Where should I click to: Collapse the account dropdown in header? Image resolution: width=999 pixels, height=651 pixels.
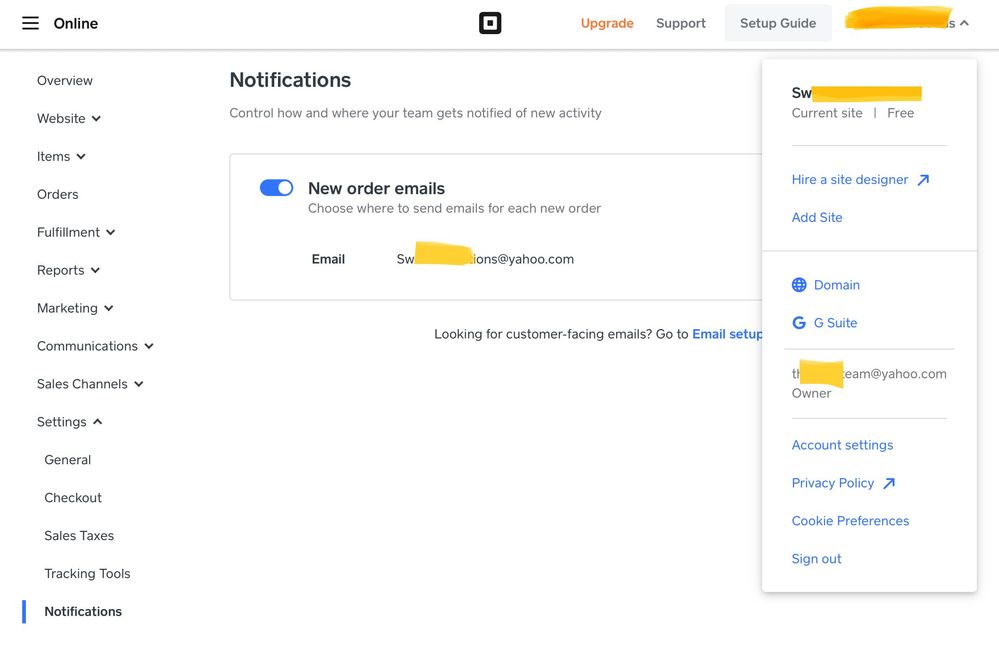pos(963,23)
